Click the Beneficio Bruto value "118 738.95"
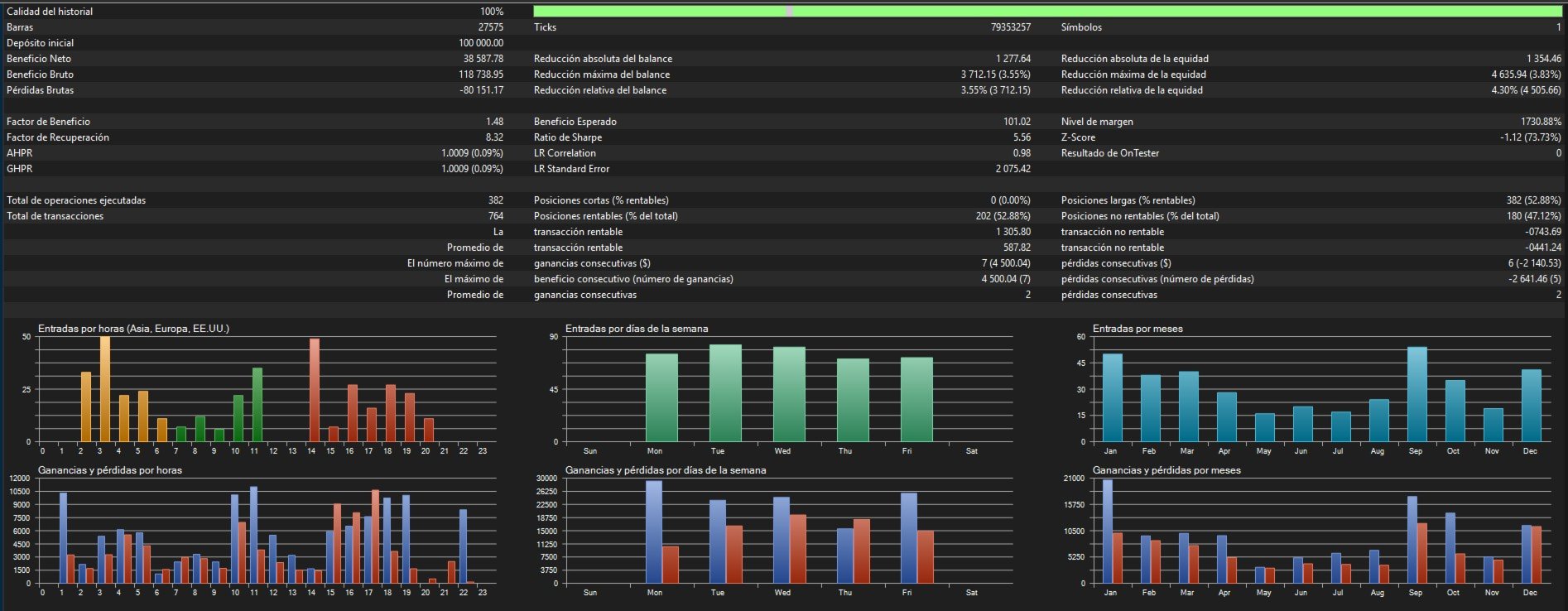The image size is (1568, 611). [481, 75]
